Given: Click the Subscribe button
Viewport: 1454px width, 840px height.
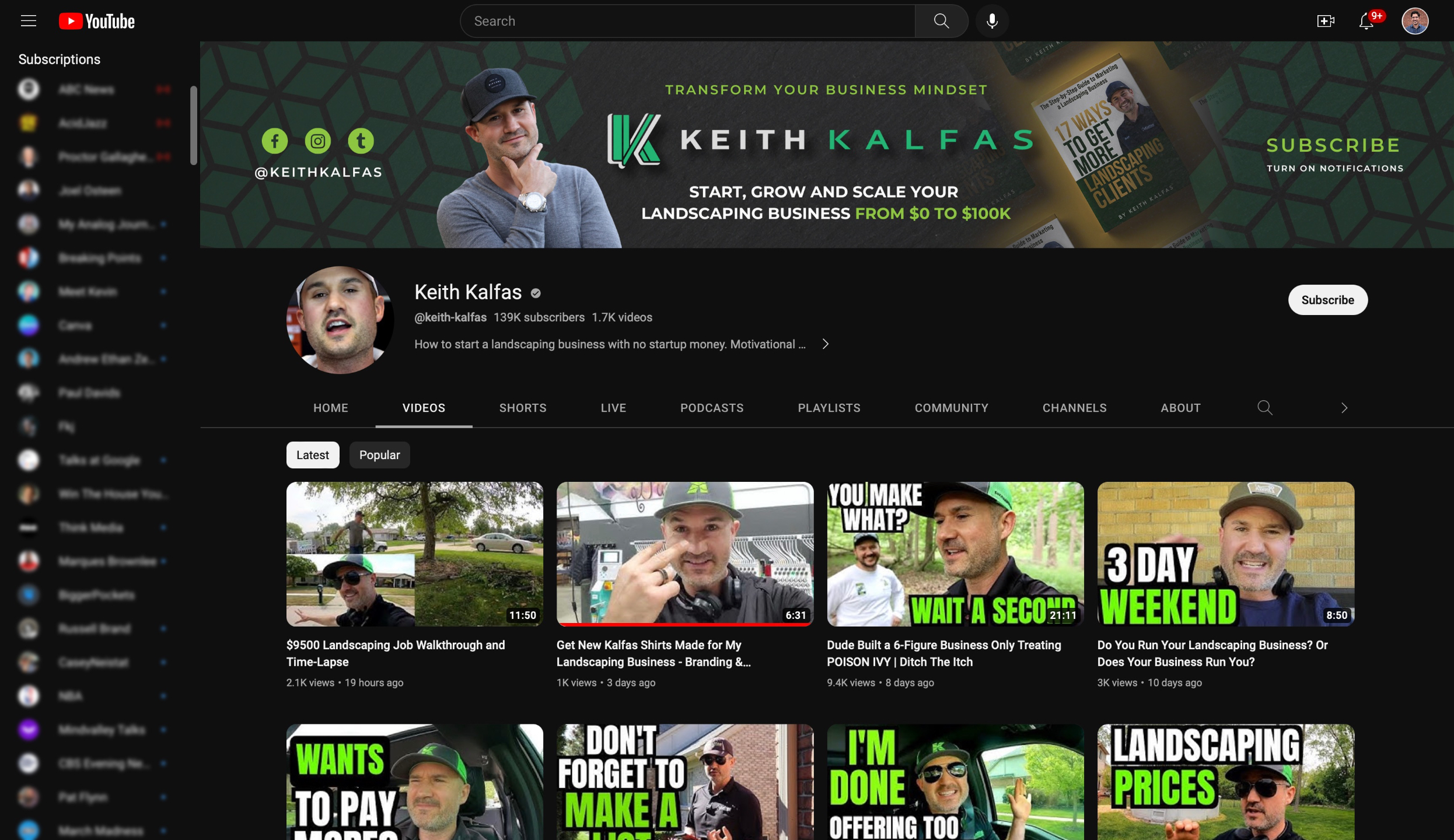Looking at the screenshot, I should click(x=1328, y=300).
